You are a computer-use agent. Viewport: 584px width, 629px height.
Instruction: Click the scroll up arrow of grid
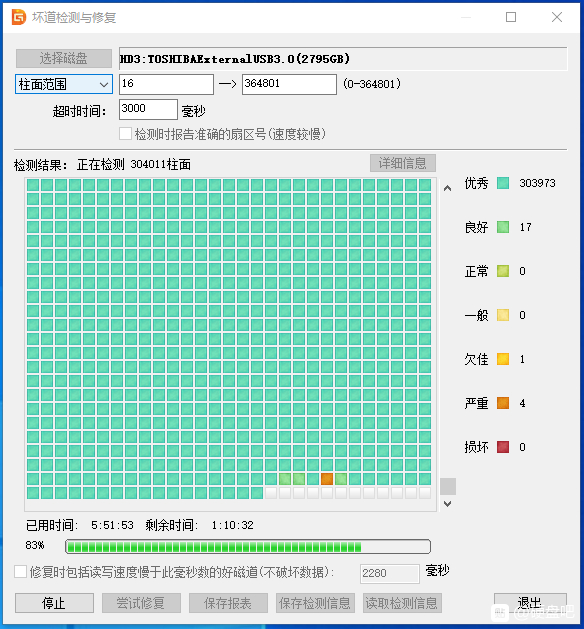[x=448, y=188]
